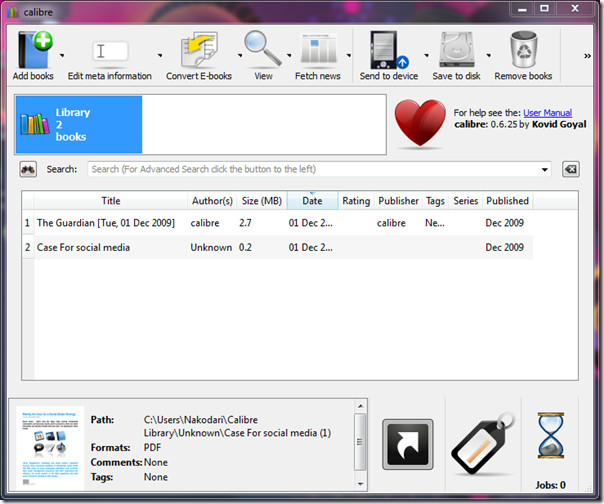Image resolution: width=604 pixels, height=504 pixels.
Task: Click the details panel scrollbar handle
Action: 360,442
